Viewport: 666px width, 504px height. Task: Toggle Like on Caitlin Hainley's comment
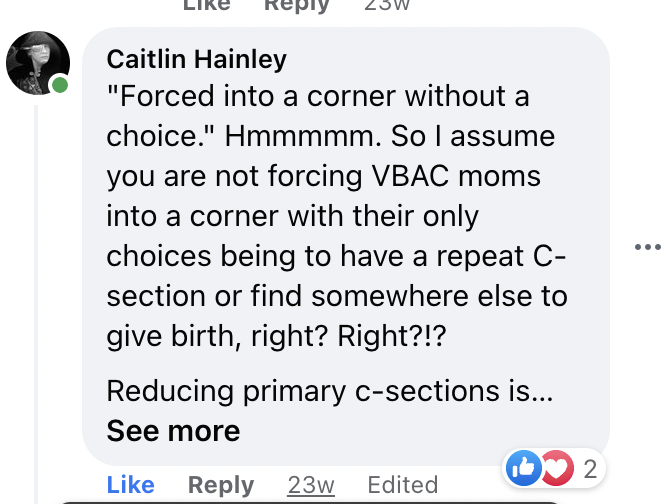point(130,484)
